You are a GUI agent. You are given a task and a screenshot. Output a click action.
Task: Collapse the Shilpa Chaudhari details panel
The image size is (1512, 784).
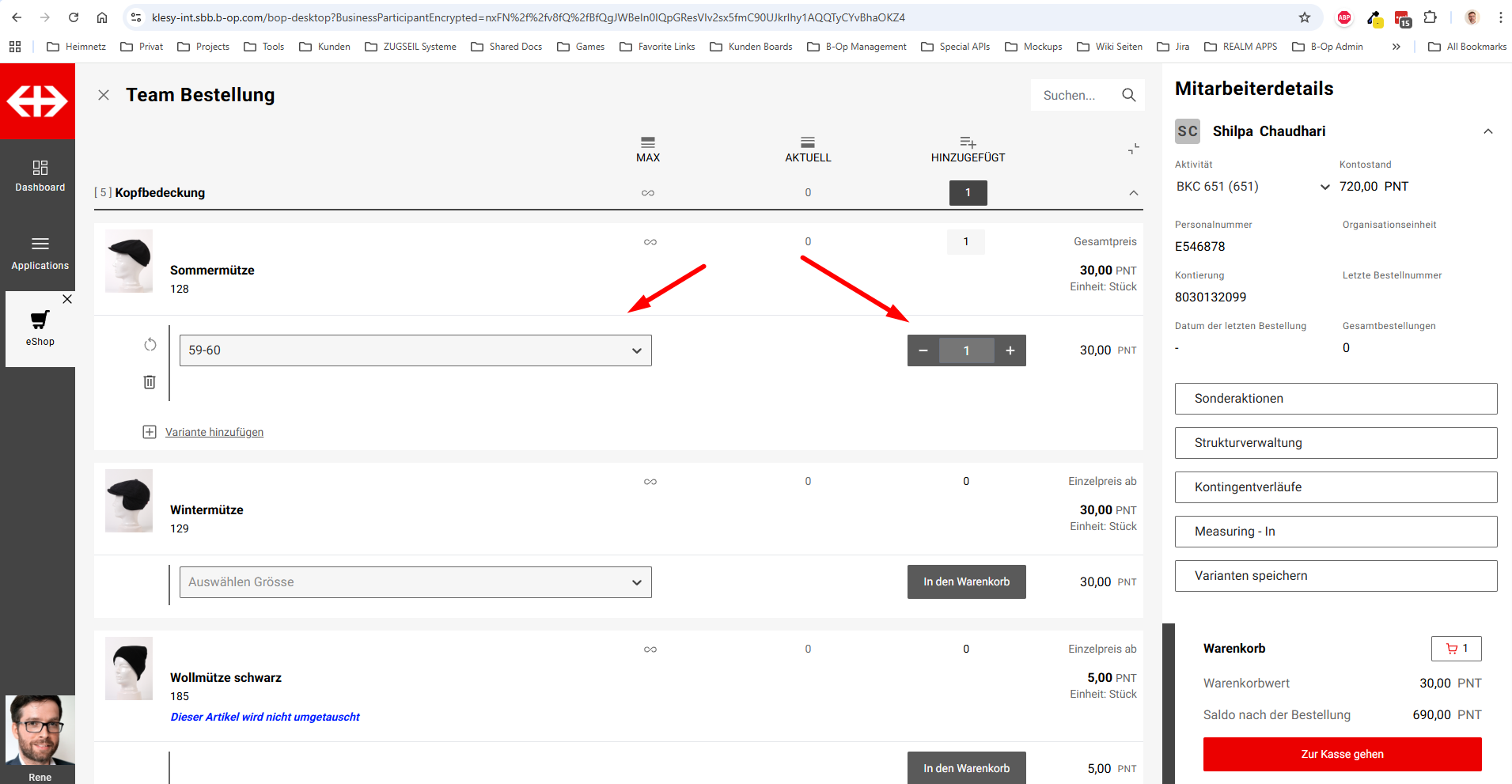click(x=1487, y=131)
